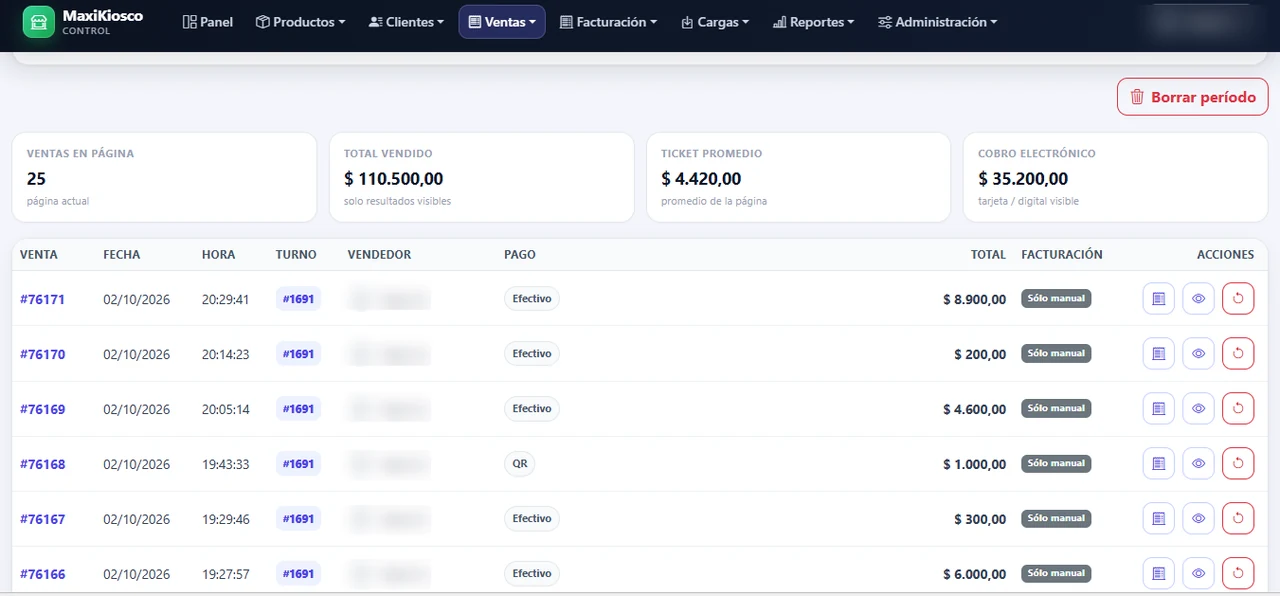Click Sólo manual badge for sale #76170
The height and width of the screenshot is (596, 1280).
pos(1056,353)
